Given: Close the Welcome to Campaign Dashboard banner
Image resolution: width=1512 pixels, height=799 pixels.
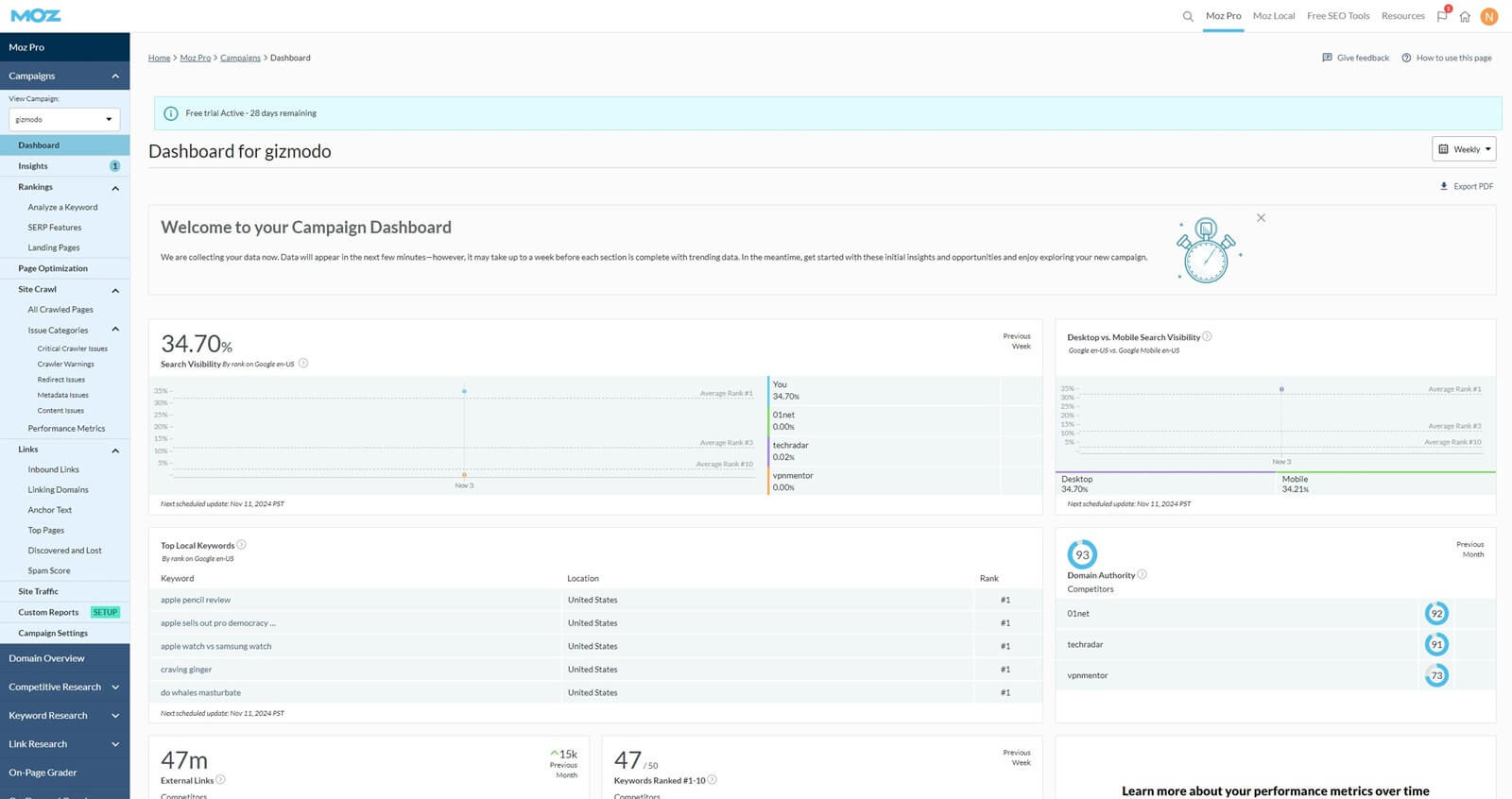Looking at the screenshot, I should tap(1261, 218).
